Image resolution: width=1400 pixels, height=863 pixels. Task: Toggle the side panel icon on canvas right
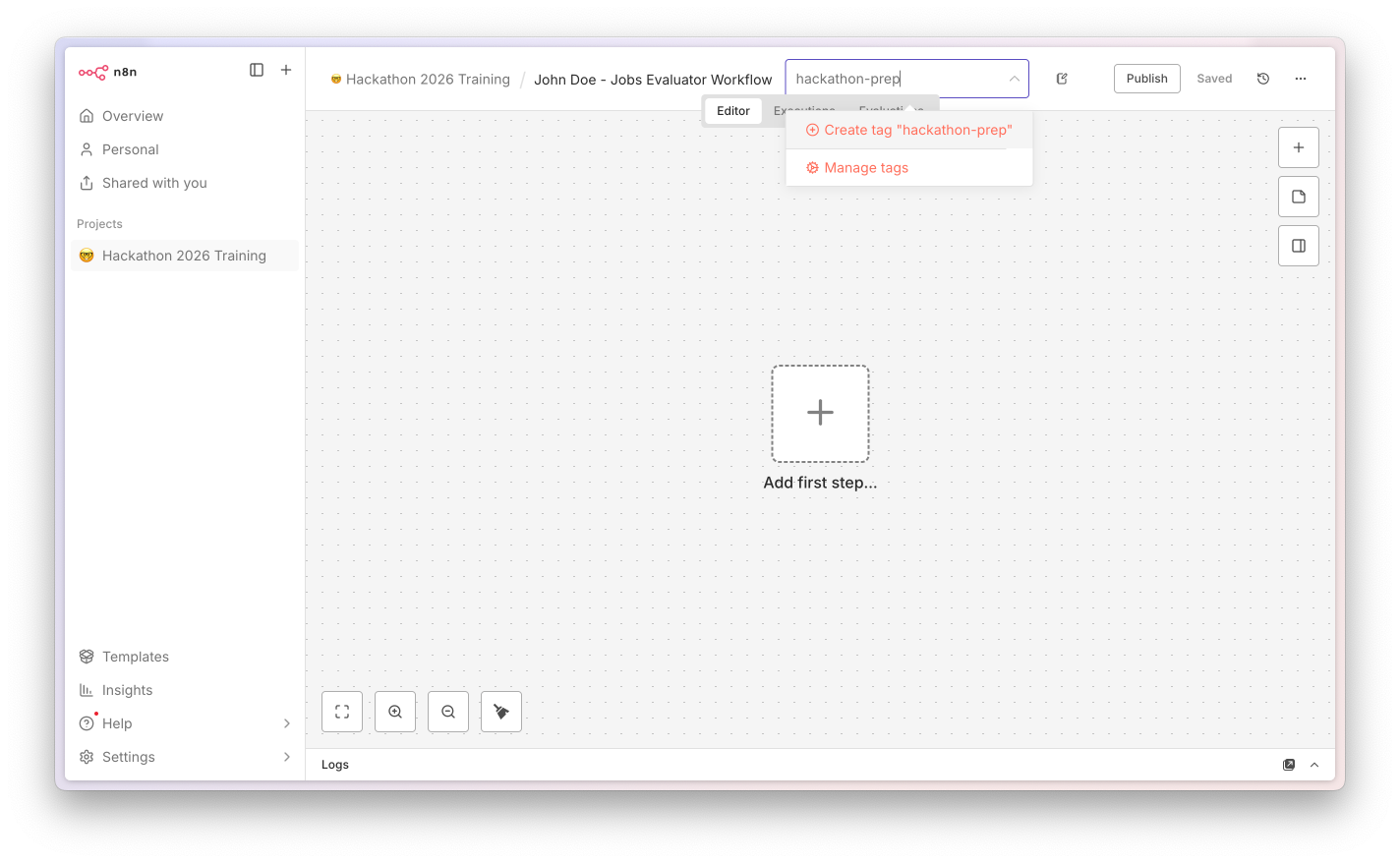tap(1299, 246)
